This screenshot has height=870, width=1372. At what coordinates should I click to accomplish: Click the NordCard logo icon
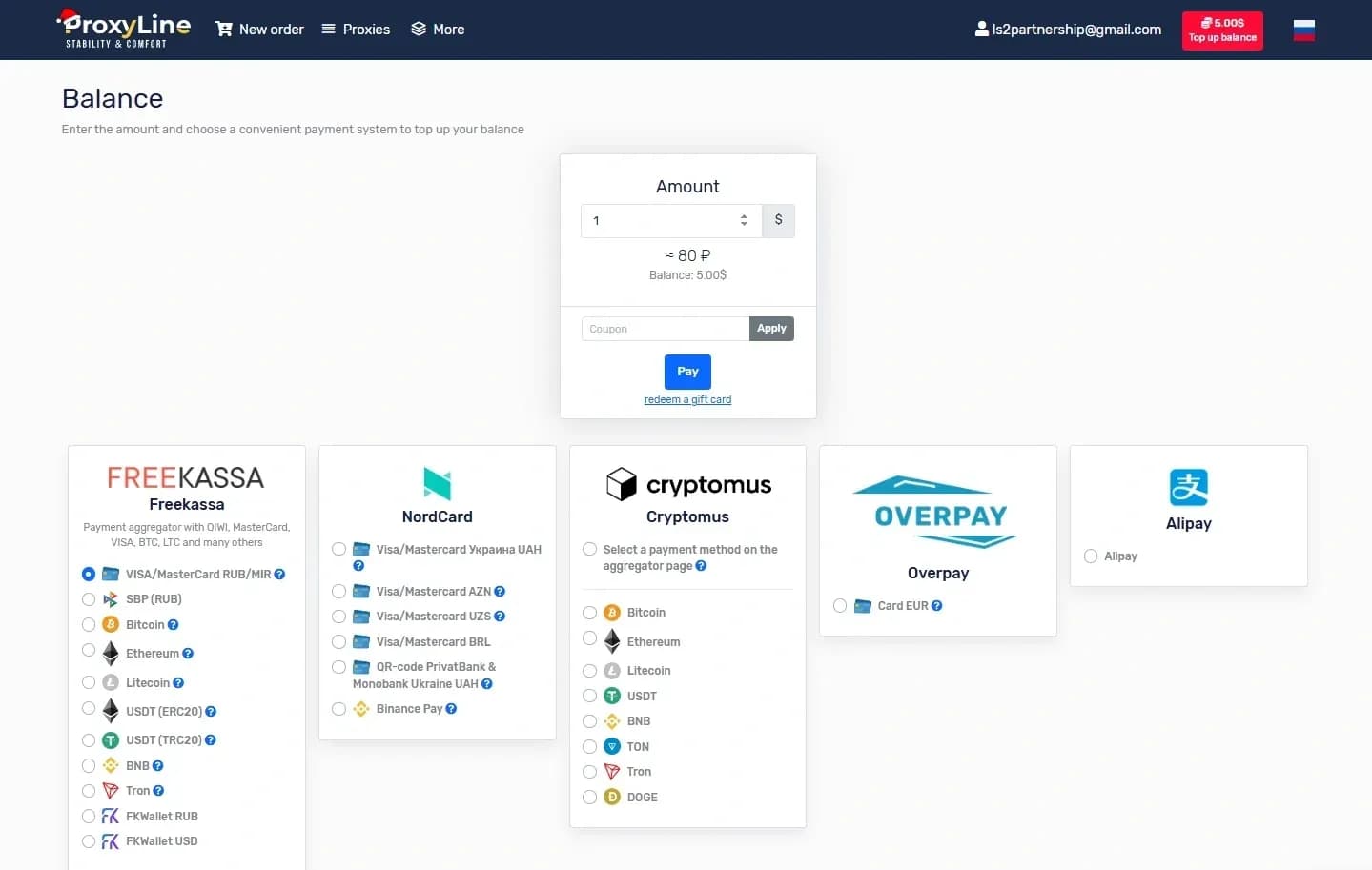437,484
